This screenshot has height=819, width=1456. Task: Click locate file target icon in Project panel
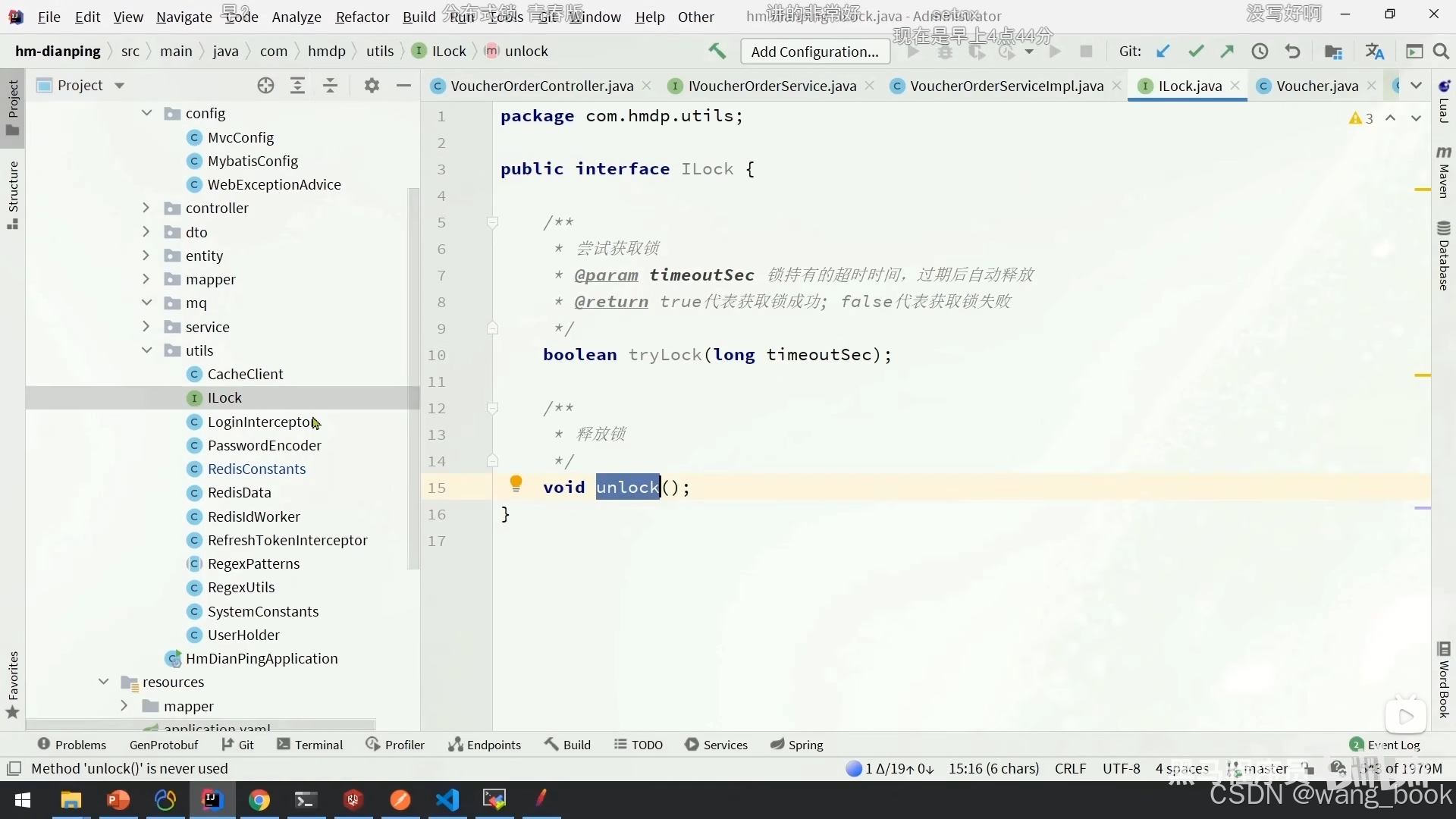point(265,86)
